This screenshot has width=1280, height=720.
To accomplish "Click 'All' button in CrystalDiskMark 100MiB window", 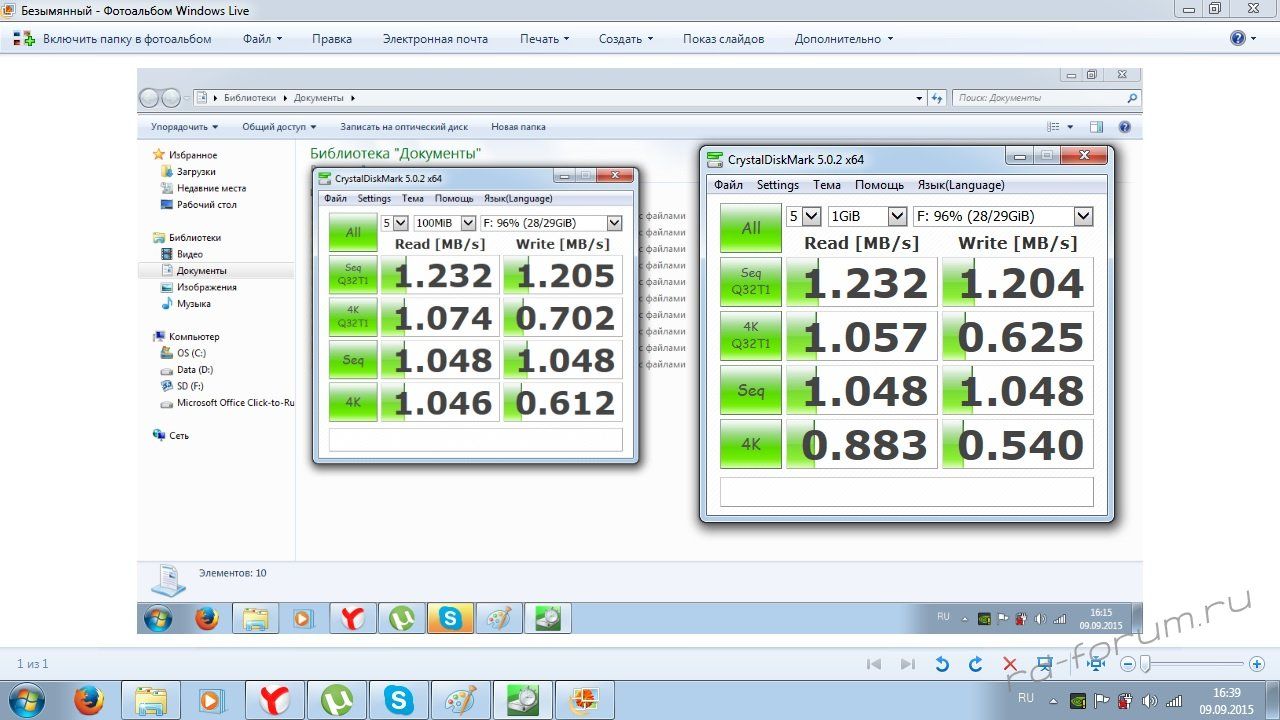I will [353, 232].
